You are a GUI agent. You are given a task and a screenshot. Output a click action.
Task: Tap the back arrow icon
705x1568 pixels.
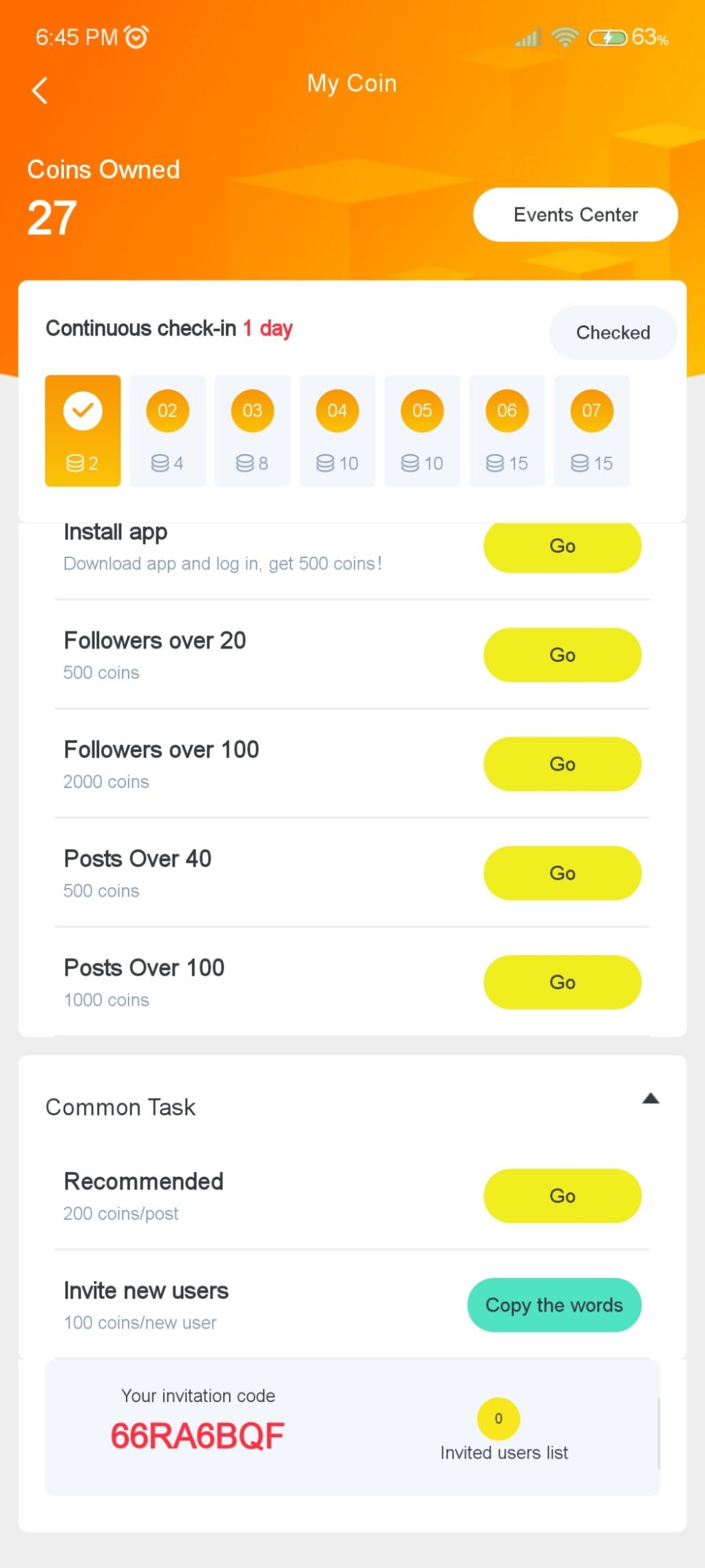click(40, 90)
